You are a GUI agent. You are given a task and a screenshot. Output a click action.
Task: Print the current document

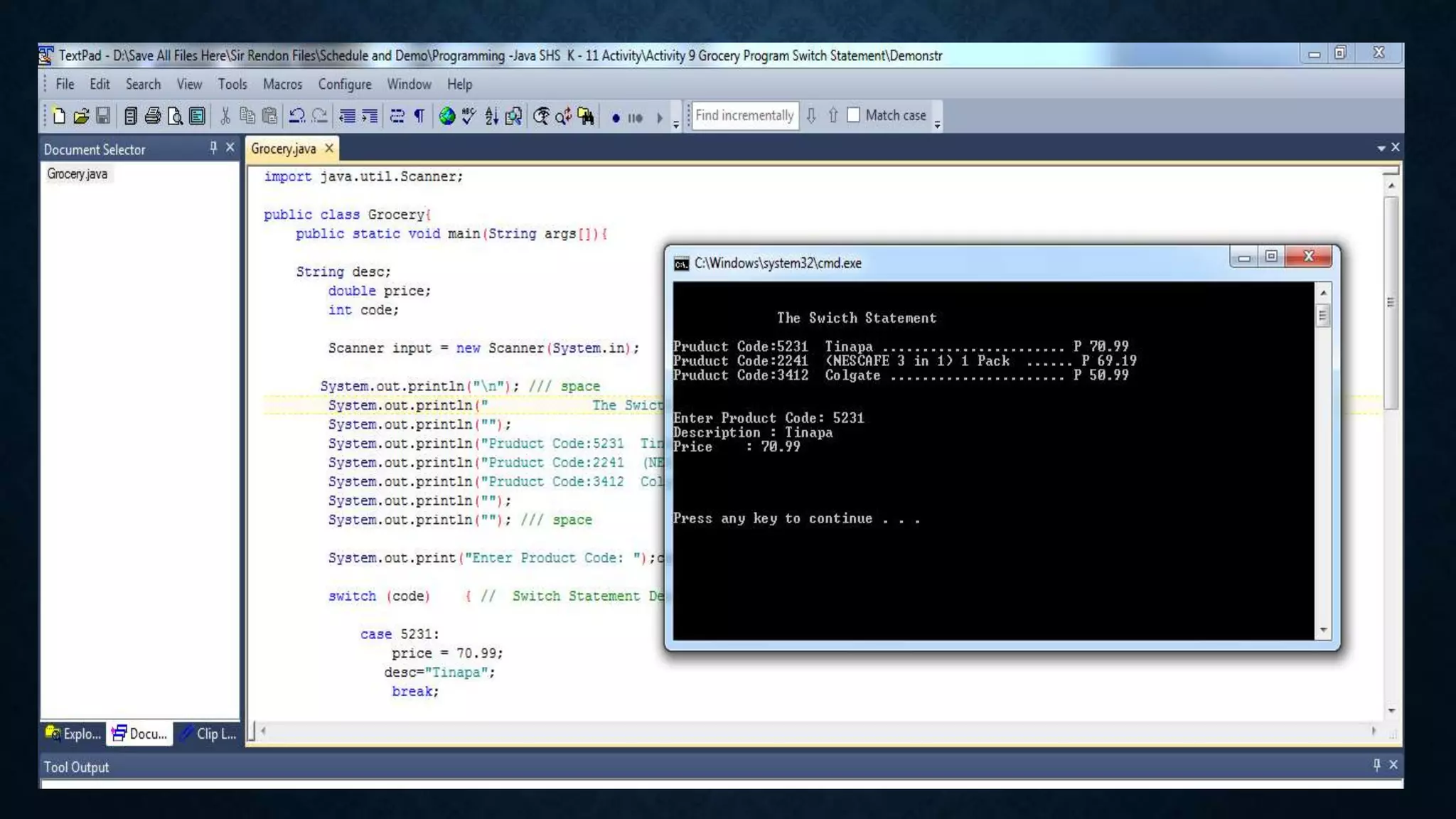coord(152,116)
